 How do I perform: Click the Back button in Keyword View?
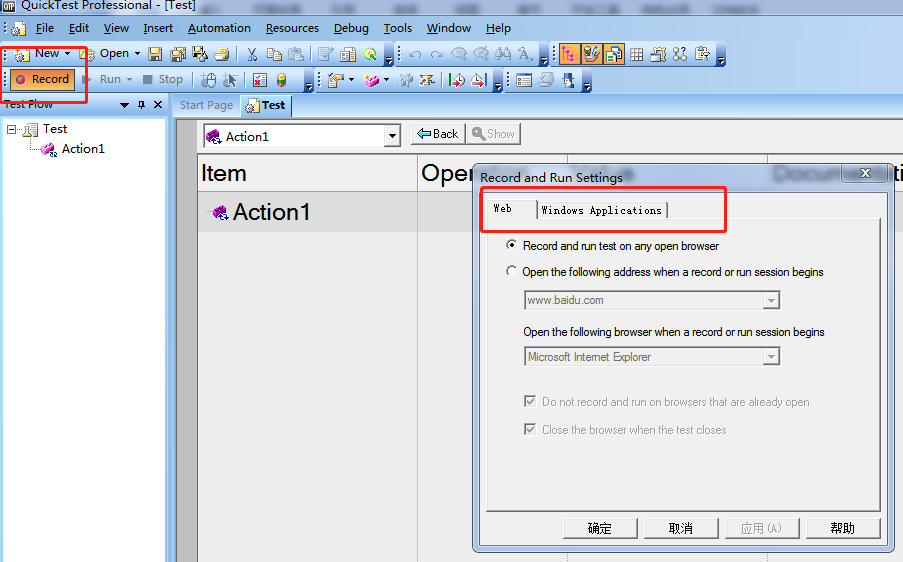coord(438,134)
